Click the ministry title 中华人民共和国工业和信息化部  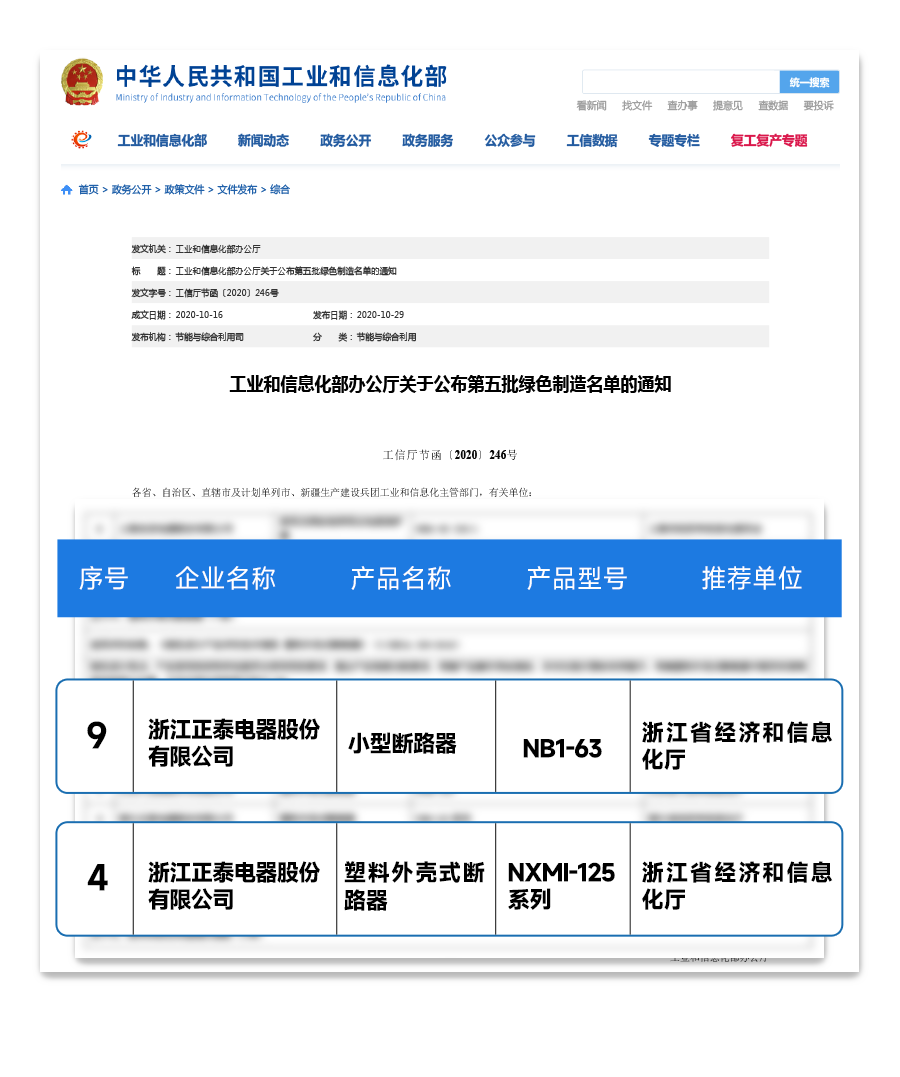click(x=282, y=76)
